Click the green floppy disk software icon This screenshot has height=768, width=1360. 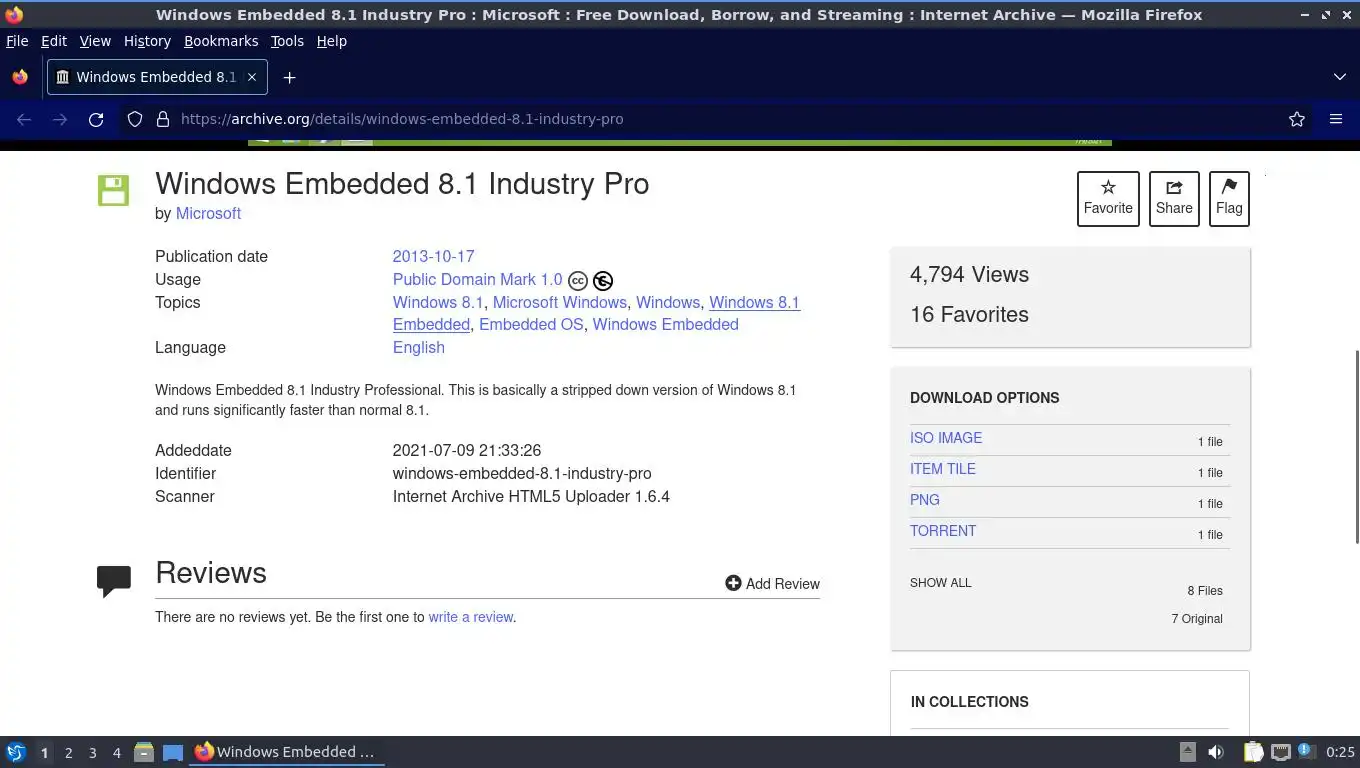tap(113, 190)
